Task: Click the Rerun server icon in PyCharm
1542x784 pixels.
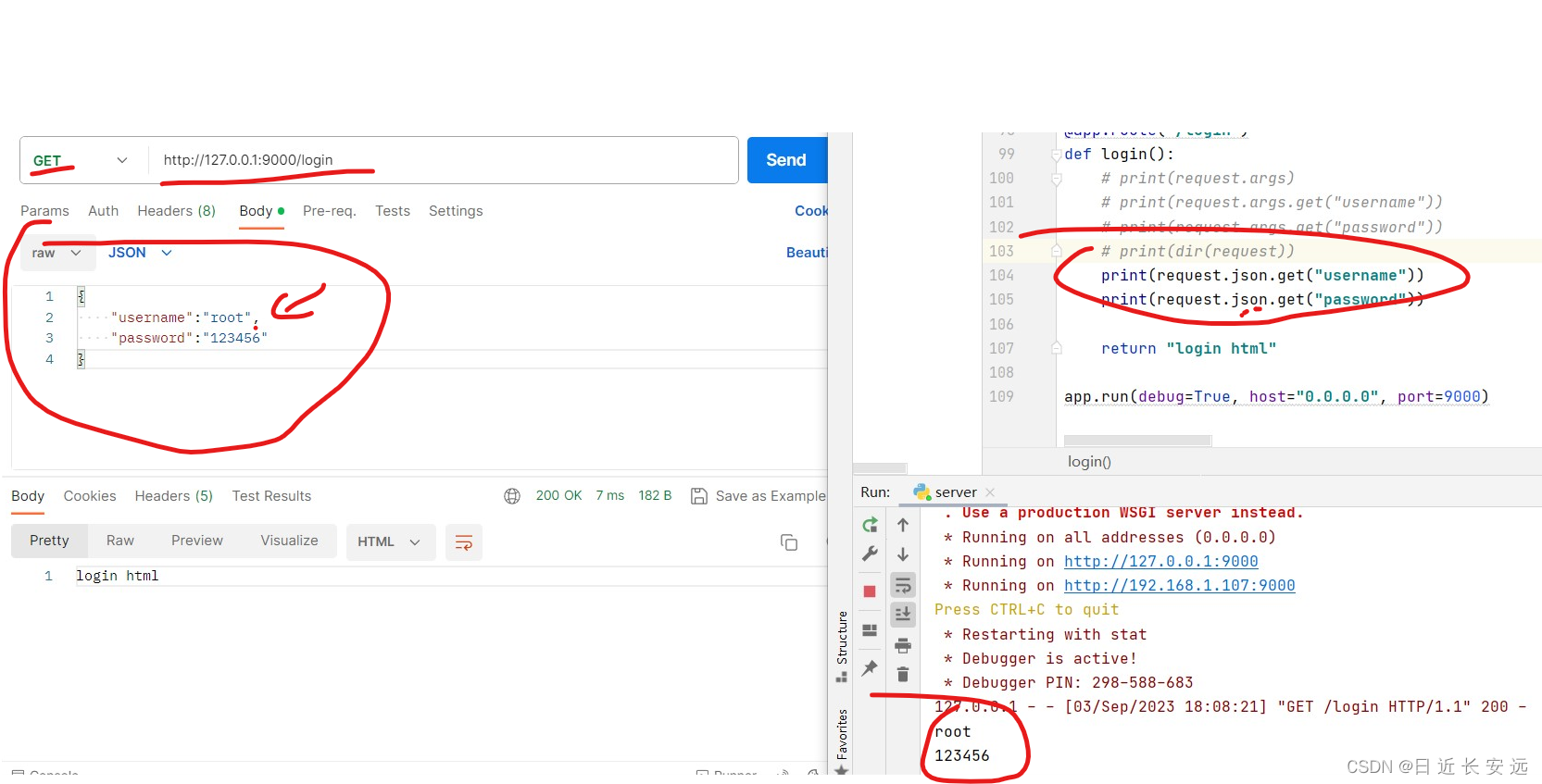Action: point(870,525)
